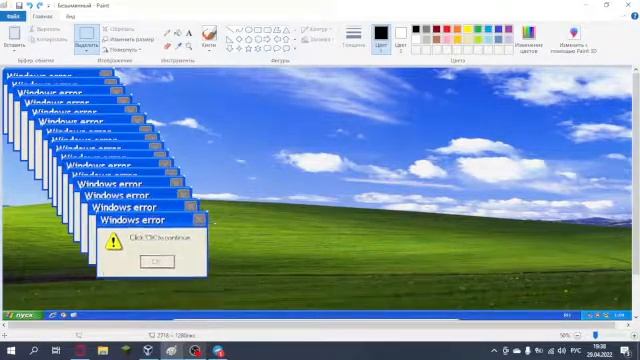Choose the triangle shape
This screenshot has width=640, height=360.
(287, 30)
